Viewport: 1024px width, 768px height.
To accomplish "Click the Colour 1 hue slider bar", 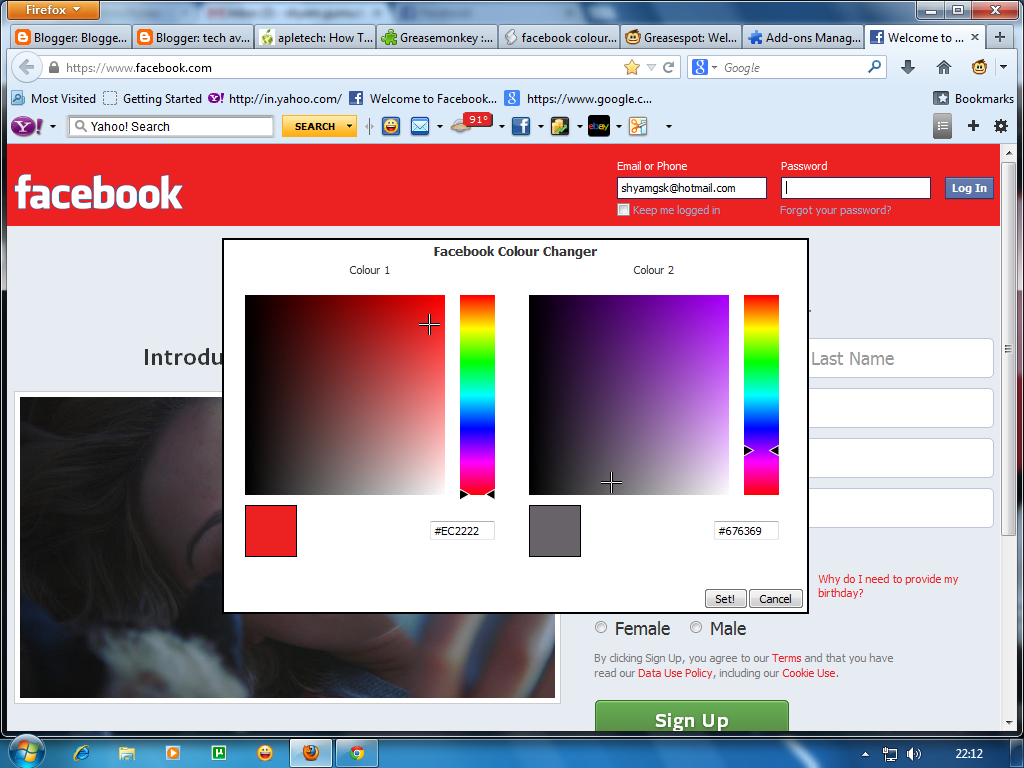I will 477,394.
